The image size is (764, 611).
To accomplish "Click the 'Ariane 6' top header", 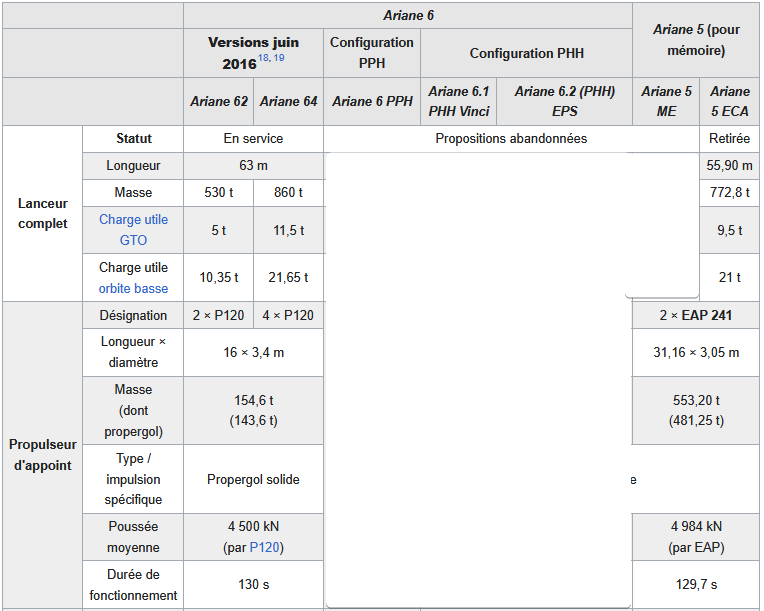I will [x=408, y=16].
